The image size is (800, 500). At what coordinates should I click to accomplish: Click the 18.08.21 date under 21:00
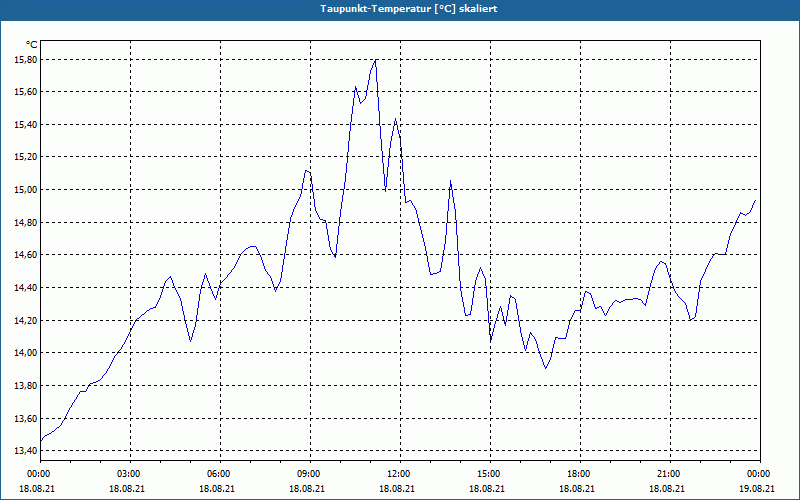coord(667,488)
